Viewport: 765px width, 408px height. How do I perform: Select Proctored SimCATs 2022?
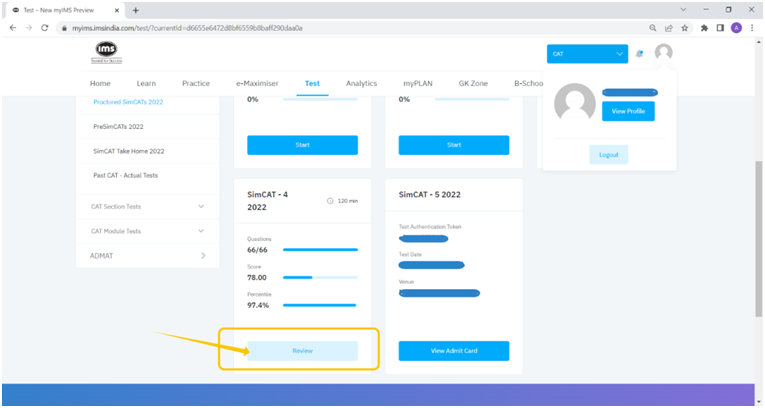(x=128, y=102)
